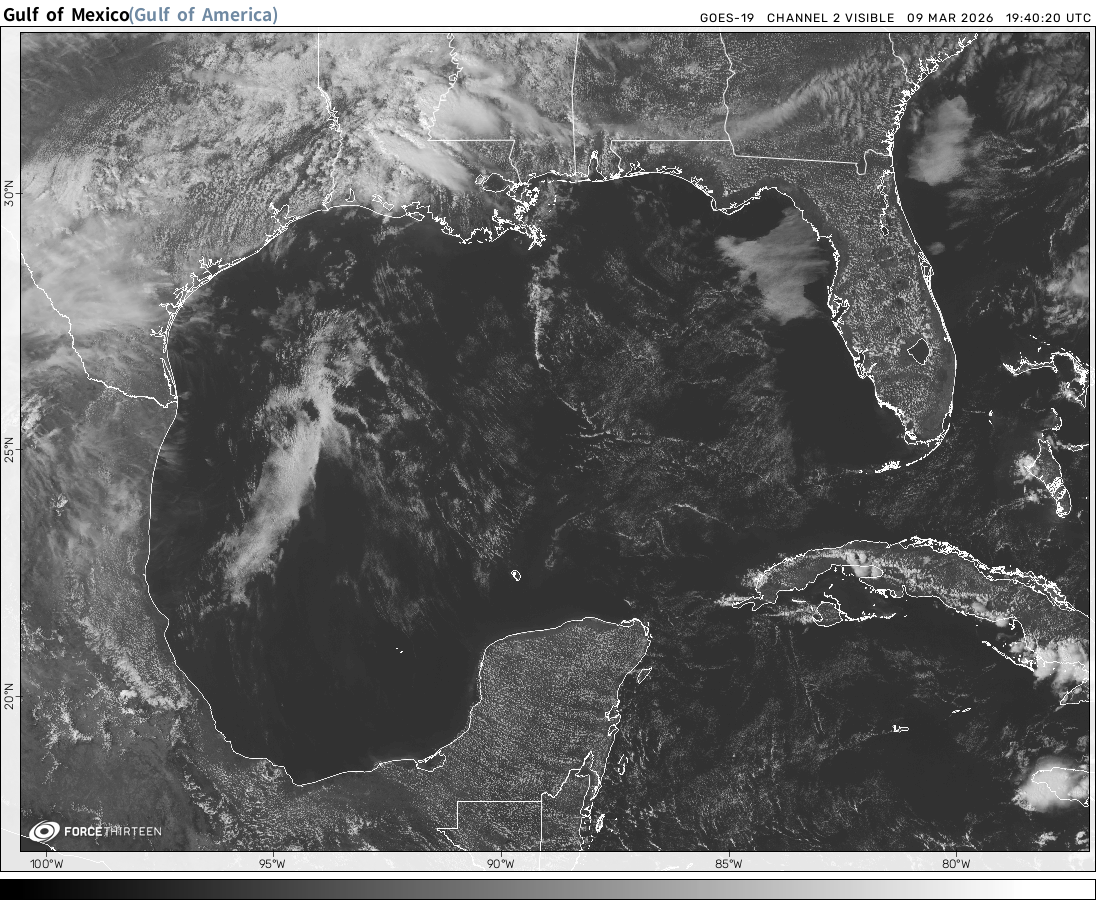This screenshot has width=1096, height=900.
Task: Click the 95°W longitude label
Action: pyautogui.click(x=272, y=864)
